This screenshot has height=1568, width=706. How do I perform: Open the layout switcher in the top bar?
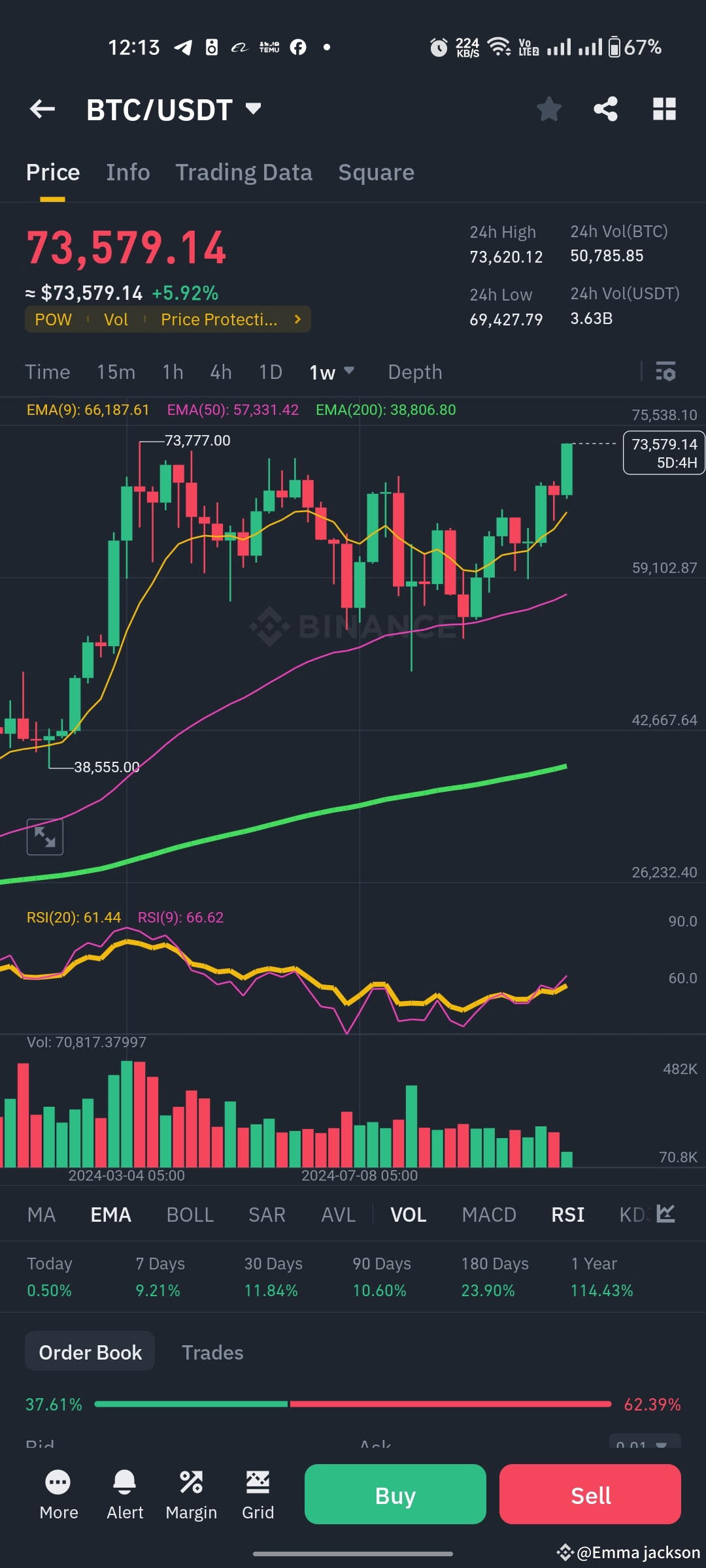(665, 109)
